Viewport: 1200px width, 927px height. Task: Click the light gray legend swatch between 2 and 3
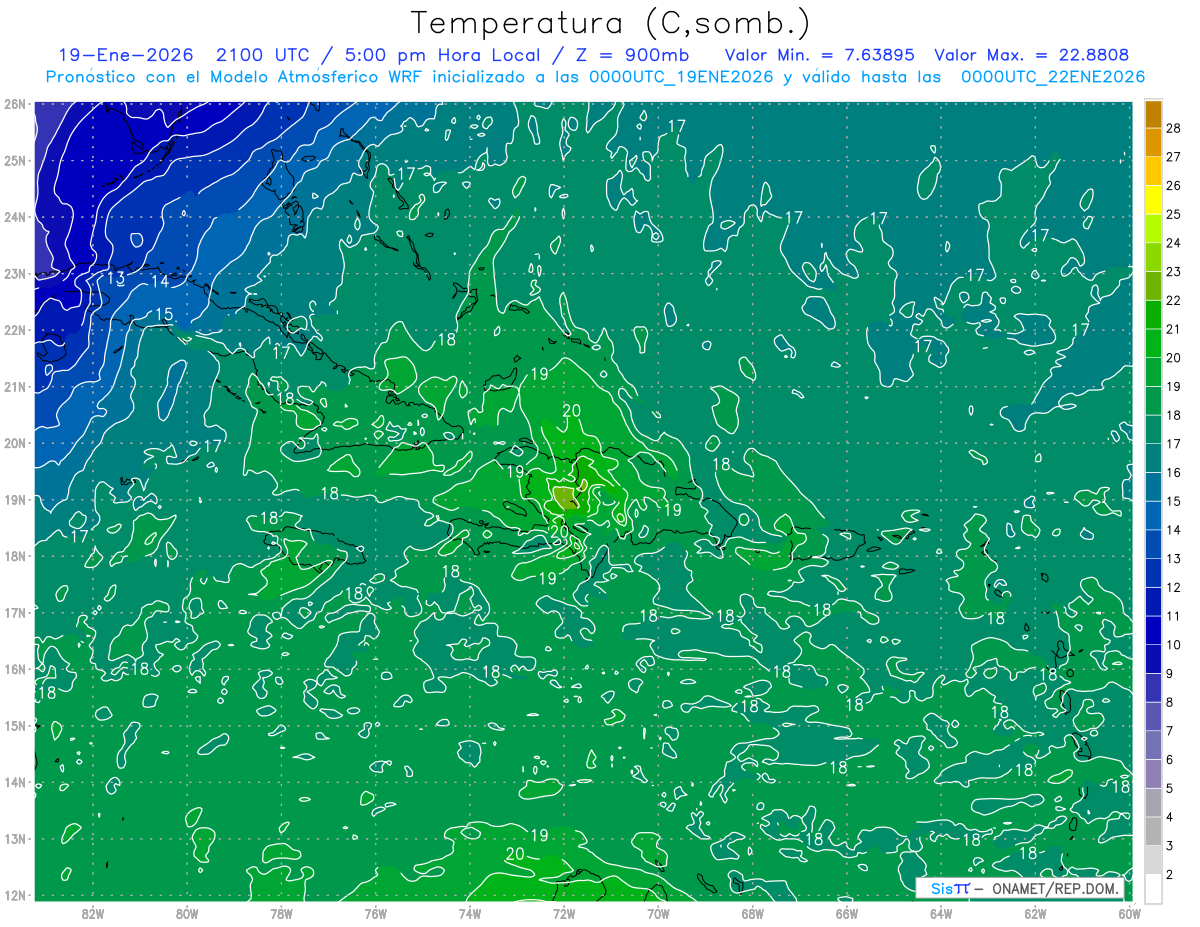[x=1153, y=860]
